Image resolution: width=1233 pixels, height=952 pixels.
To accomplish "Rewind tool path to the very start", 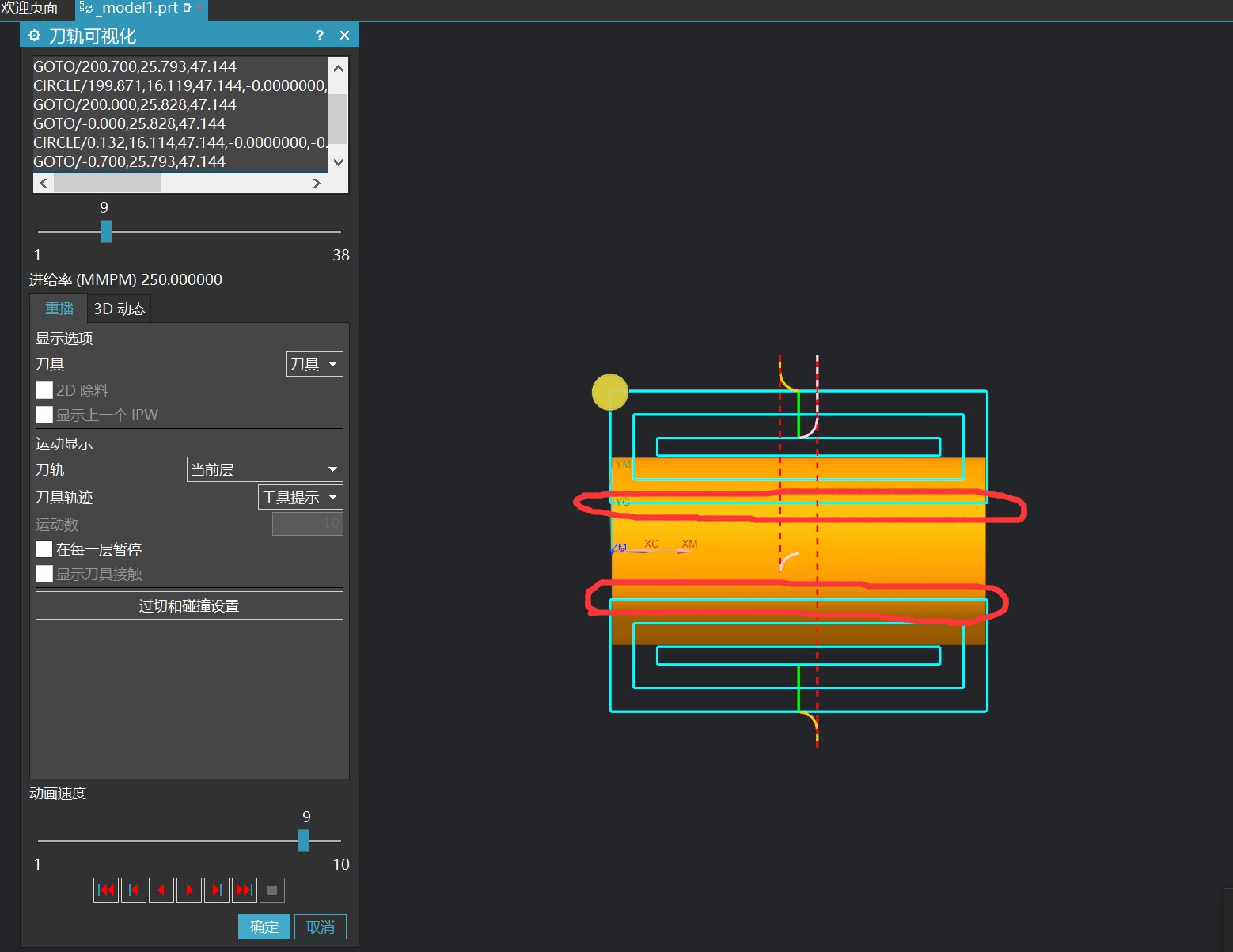I will [x=106, y=890].
